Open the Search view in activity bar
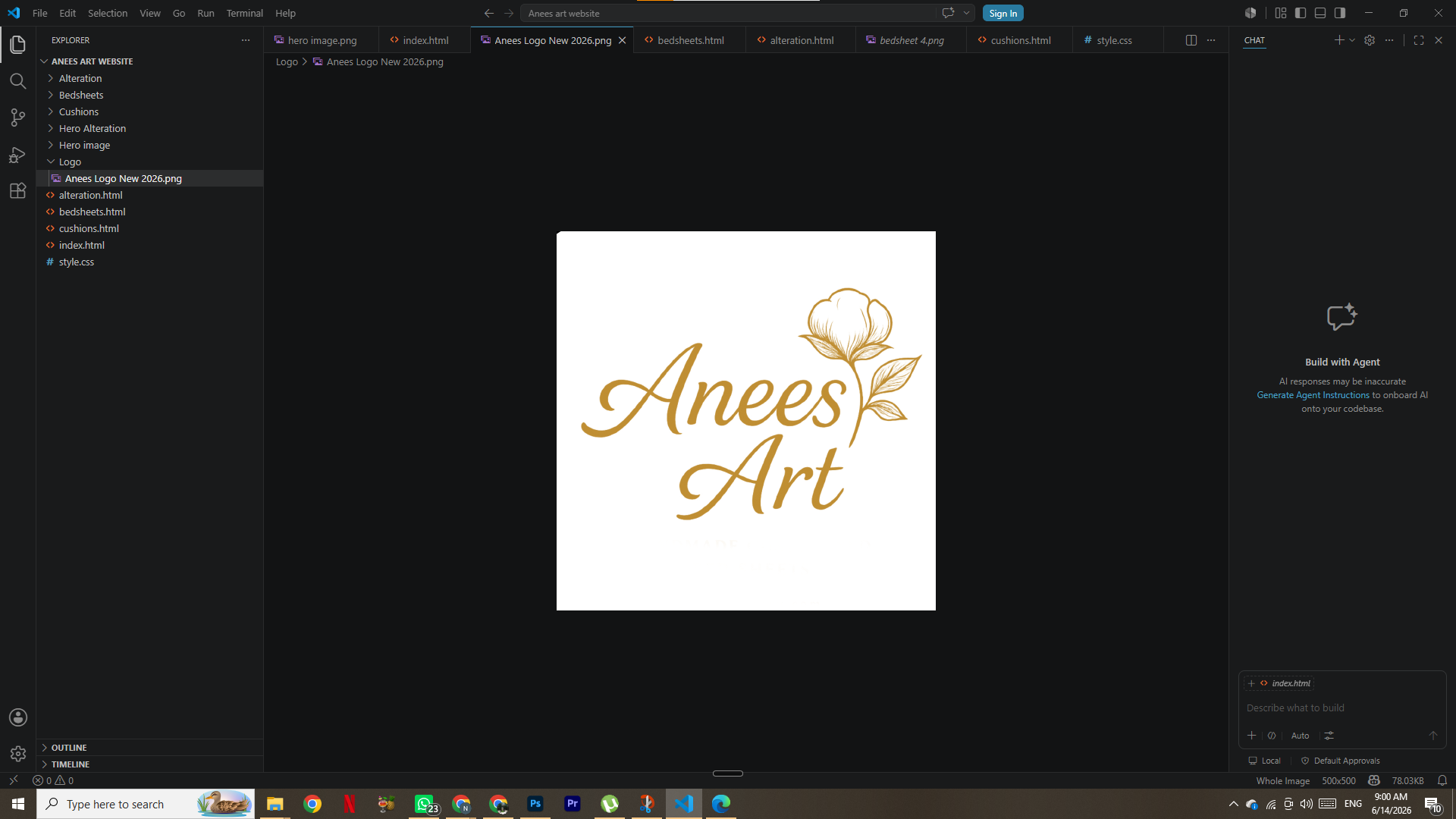The width and height of the screenshot is (1456, 819). (x=17, y=81)
